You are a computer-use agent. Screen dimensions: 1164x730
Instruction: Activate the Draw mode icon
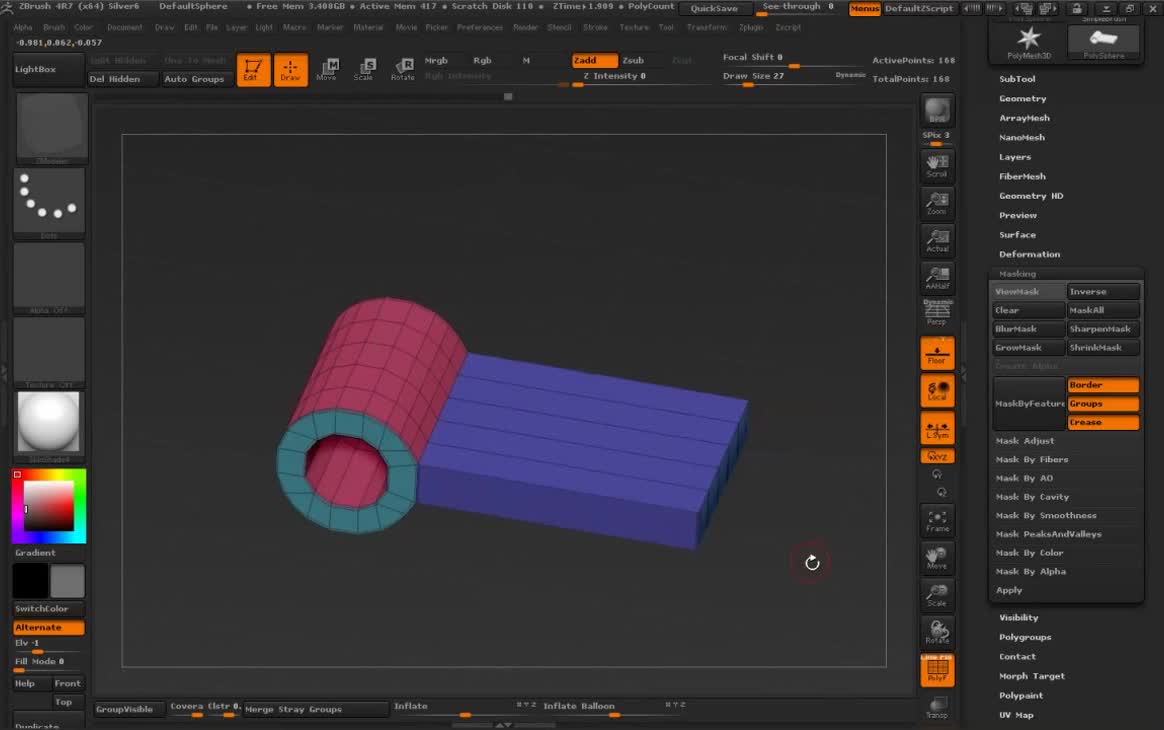(290, 70)
